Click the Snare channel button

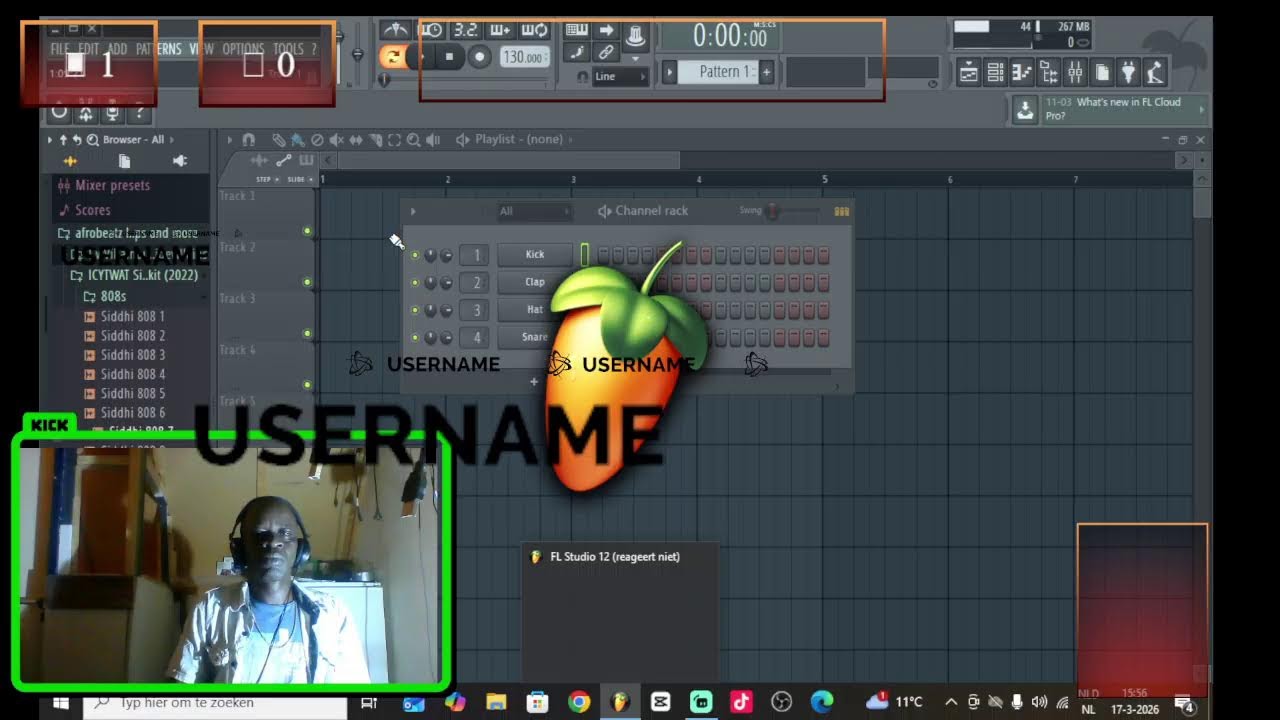point(535,337)
